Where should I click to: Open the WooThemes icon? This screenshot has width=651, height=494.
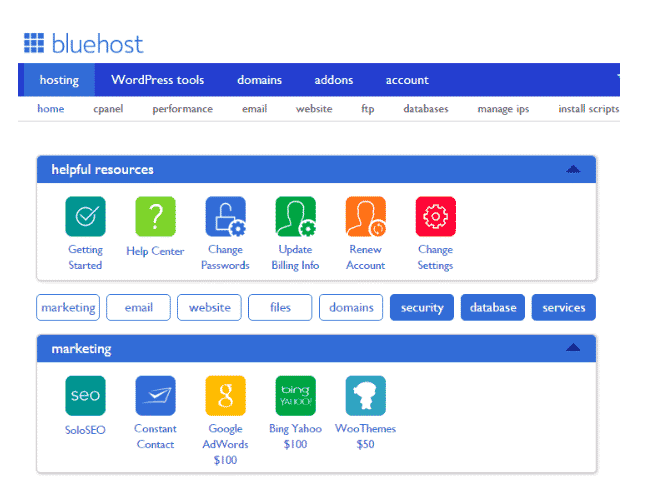click(x=366, y=396)
